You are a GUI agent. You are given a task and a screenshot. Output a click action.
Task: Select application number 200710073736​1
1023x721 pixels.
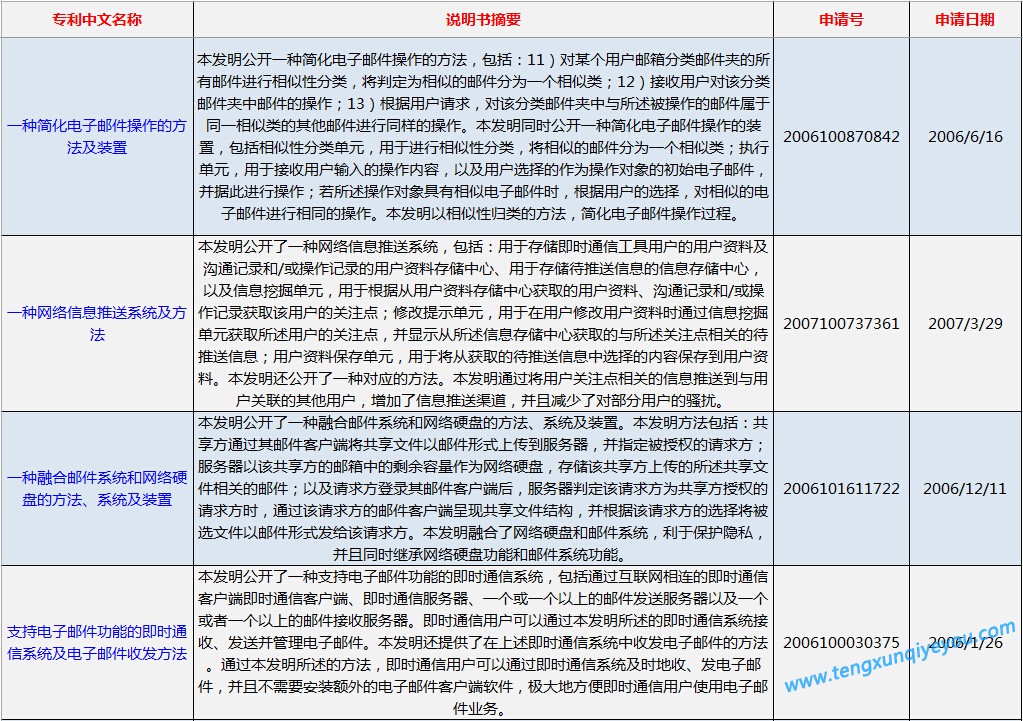(x=841, y=323)
